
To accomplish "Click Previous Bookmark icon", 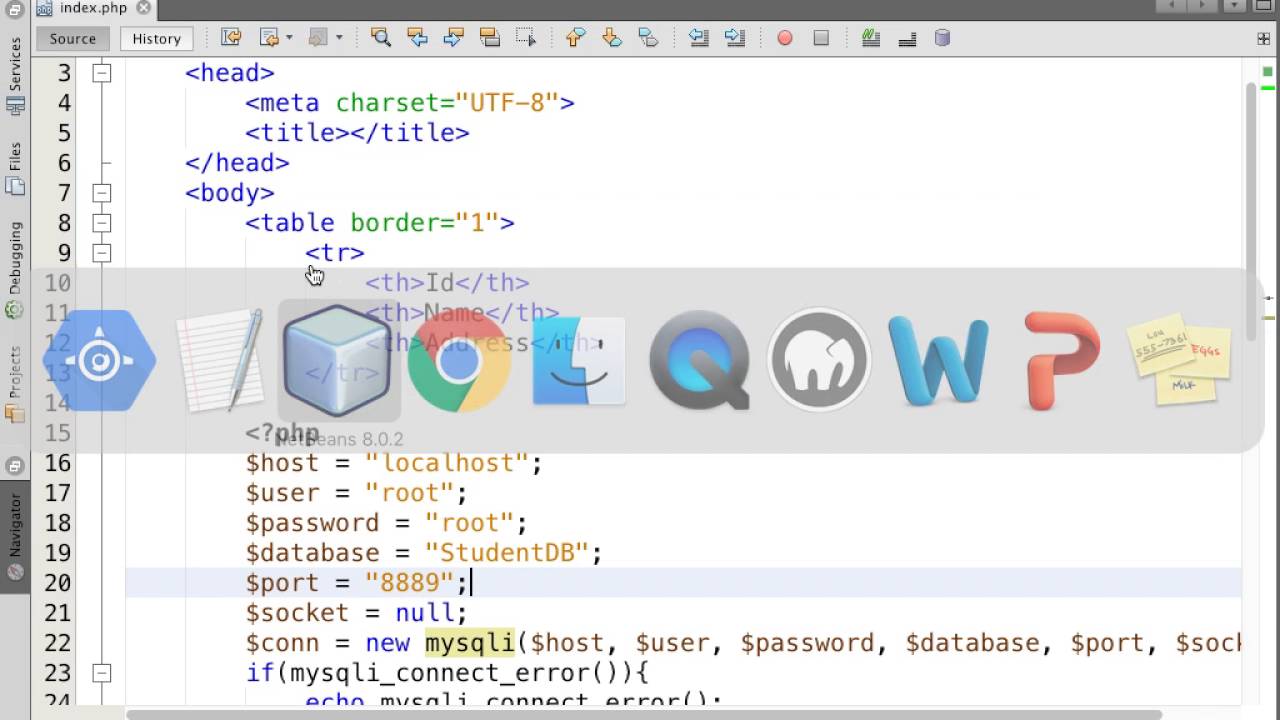I will pos(575,38).
